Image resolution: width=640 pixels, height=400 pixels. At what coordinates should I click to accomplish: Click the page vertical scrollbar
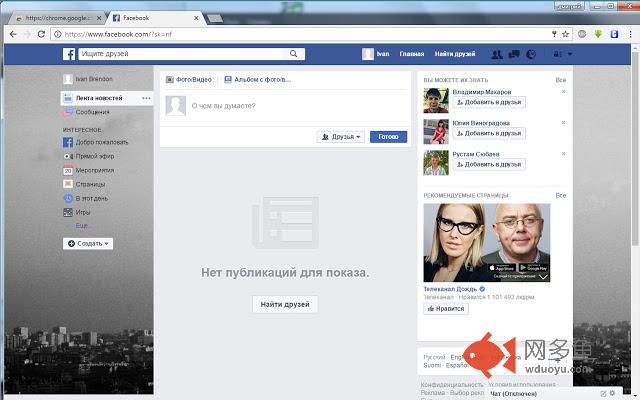635,149
